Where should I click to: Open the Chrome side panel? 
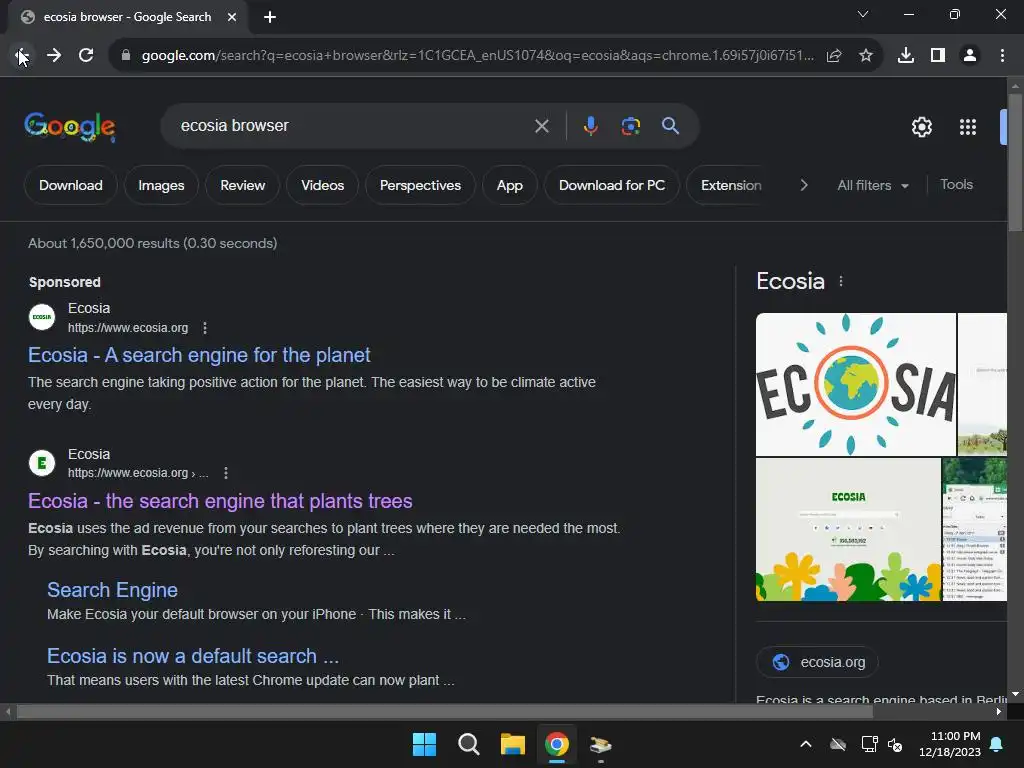[938, 56]
